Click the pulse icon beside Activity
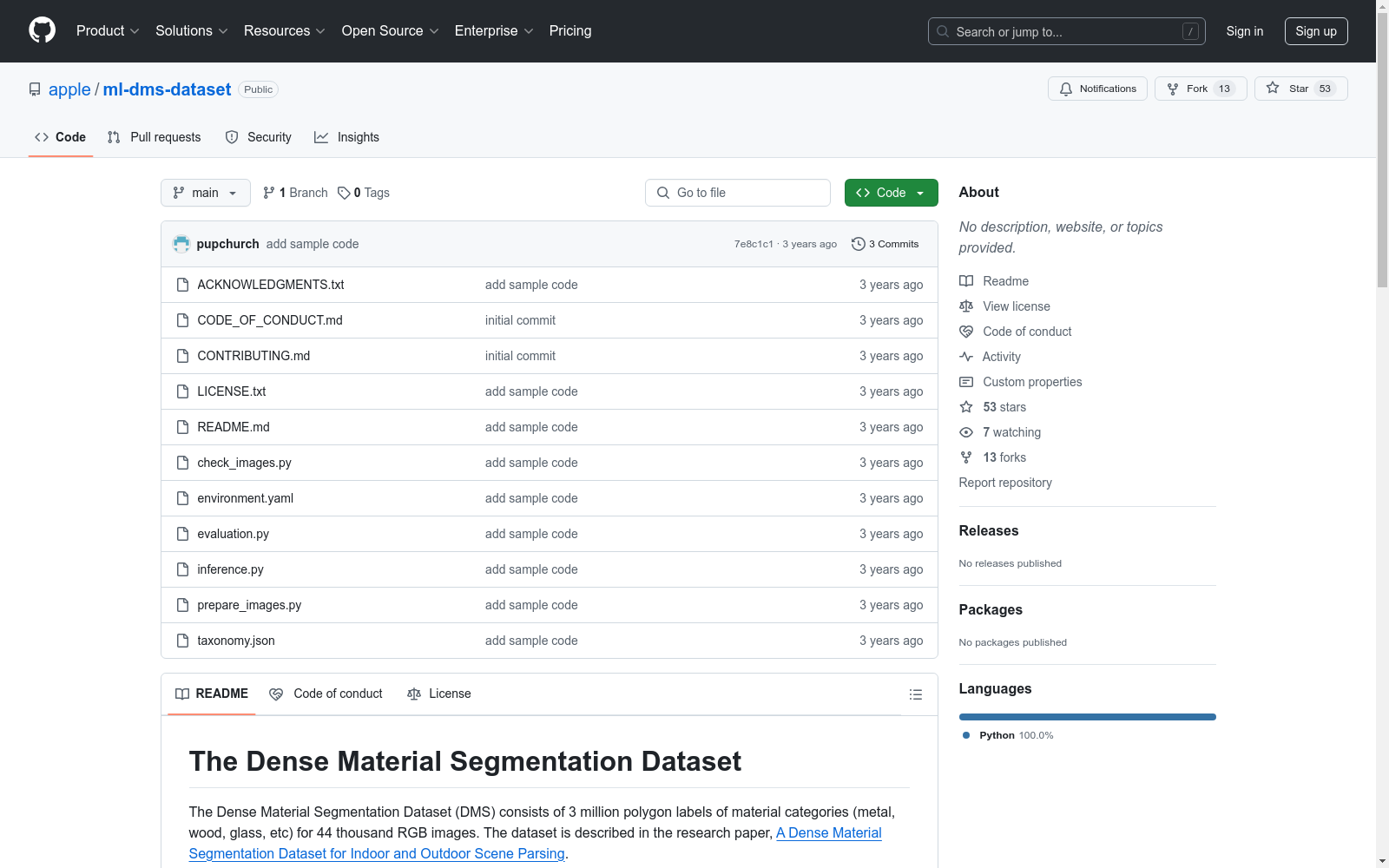This screenshot has width=1389, height=868. click(966, 357)
